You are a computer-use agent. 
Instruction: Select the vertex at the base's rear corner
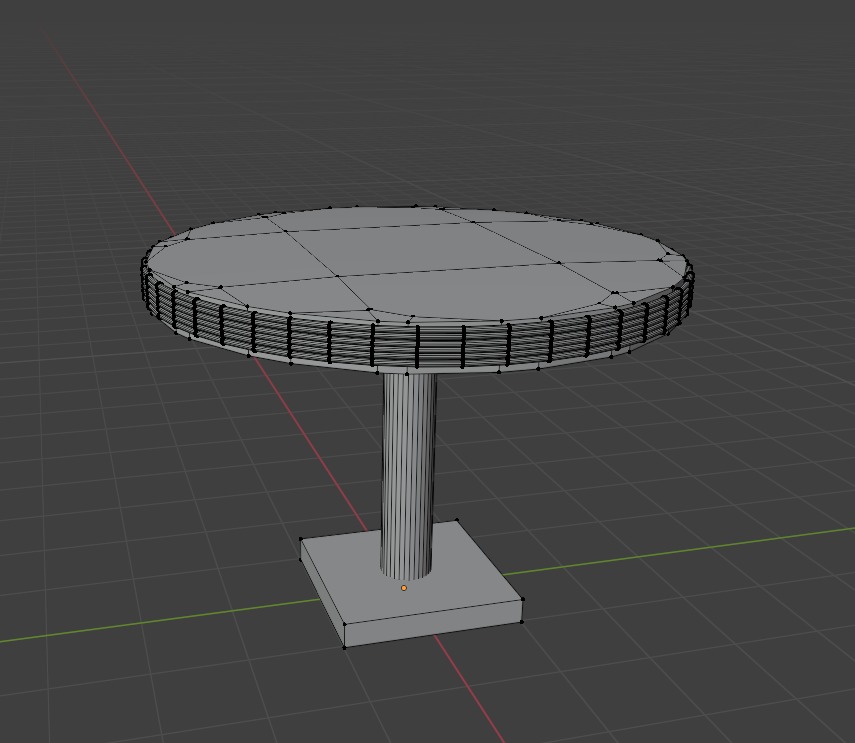pyautogui.click(x=457, y=520)
